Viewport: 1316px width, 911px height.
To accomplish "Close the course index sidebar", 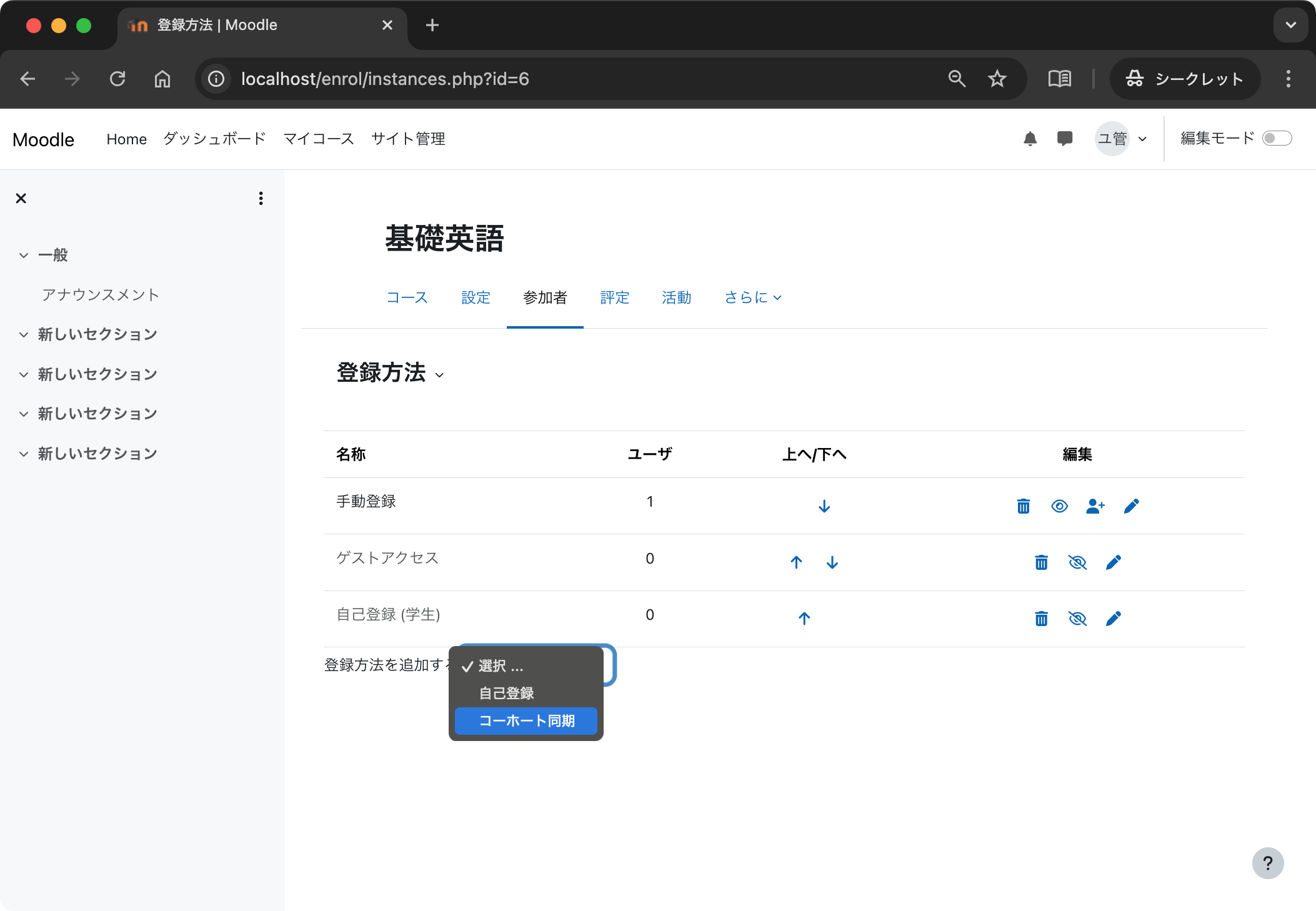I will (x=21, y=198).
